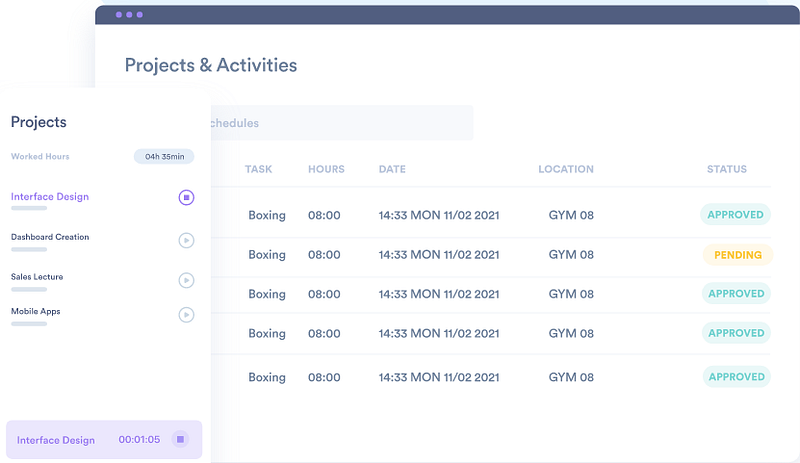Click the 04h 35min worked hours badge

[x=164, y=156]
